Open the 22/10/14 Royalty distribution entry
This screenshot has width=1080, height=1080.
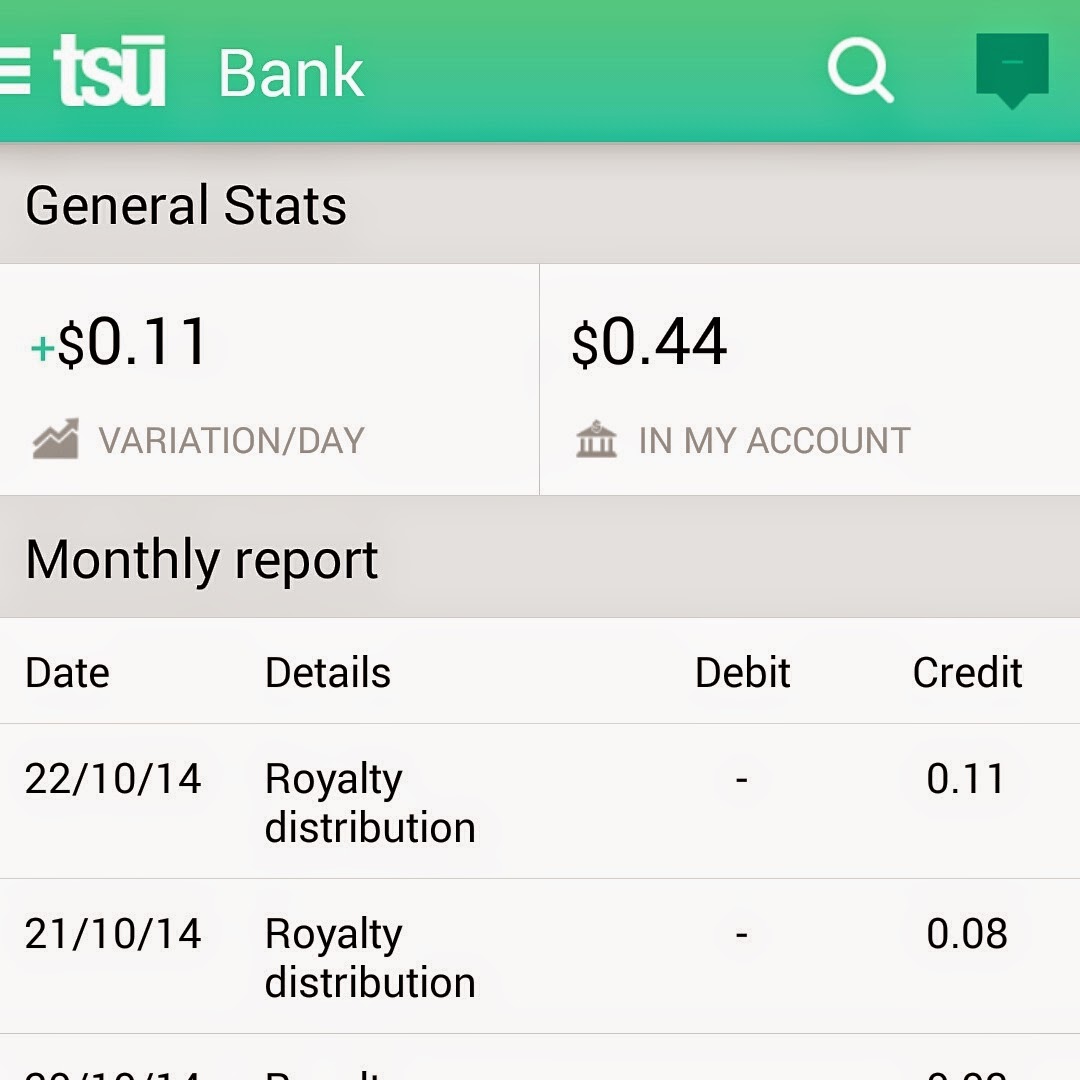(540, 802)
